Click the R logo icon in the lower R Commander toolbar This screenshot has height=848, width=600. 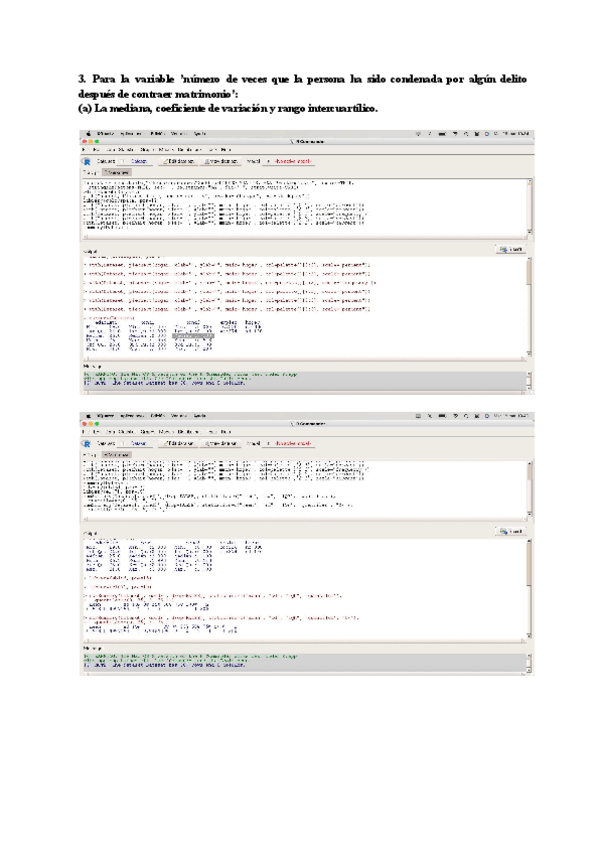[x=87, y=442]
